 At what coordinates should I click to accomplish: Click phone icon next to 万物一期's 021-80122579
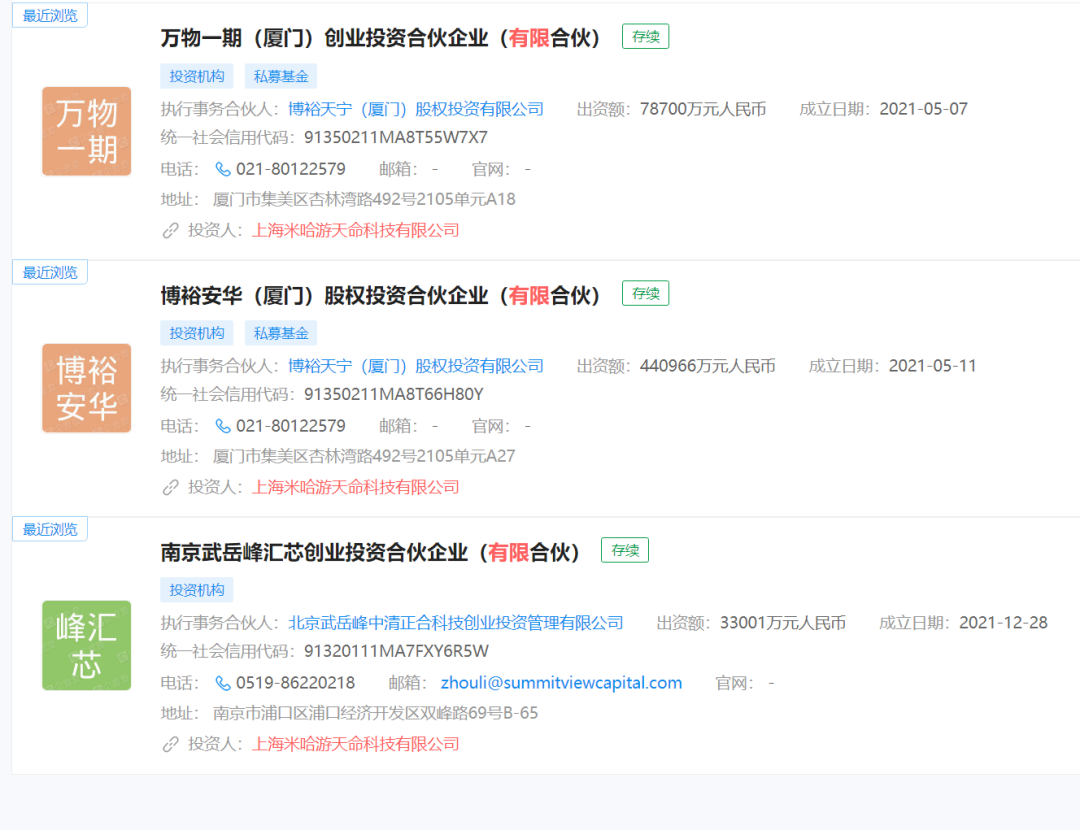pyautogui.click(x=222, y=169)
